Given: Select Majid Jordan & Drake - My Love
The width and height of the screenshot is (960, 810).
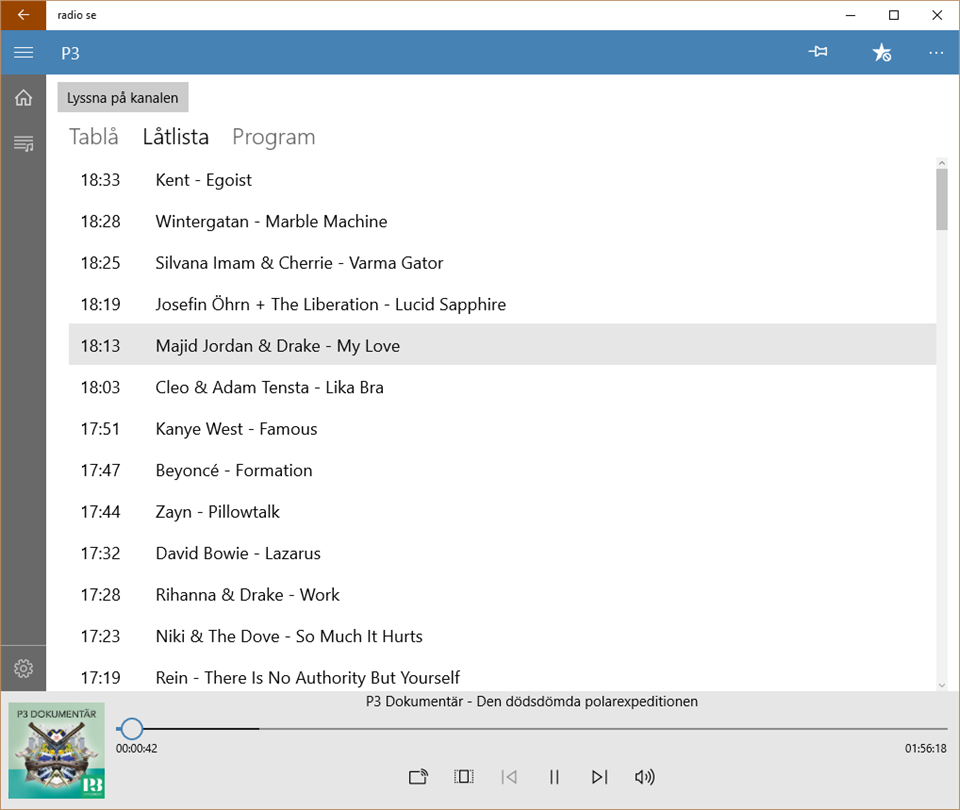Looking at the screenshot, I should (502, 346).
